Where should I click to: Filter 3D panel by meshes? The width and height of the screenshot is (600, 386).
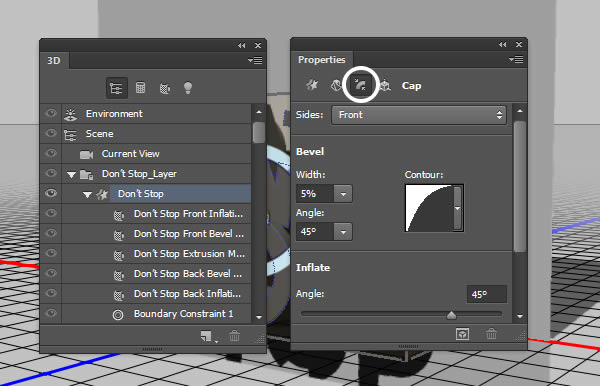[140, 88]
